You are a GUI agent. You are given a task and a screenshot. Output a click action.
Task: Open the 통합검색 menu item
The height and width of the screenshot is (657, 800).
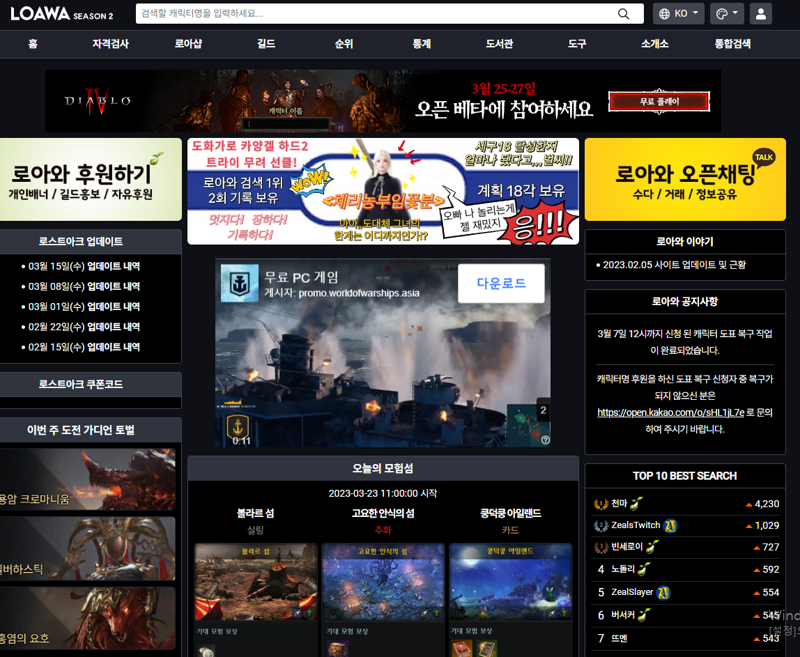pos(732,44)
